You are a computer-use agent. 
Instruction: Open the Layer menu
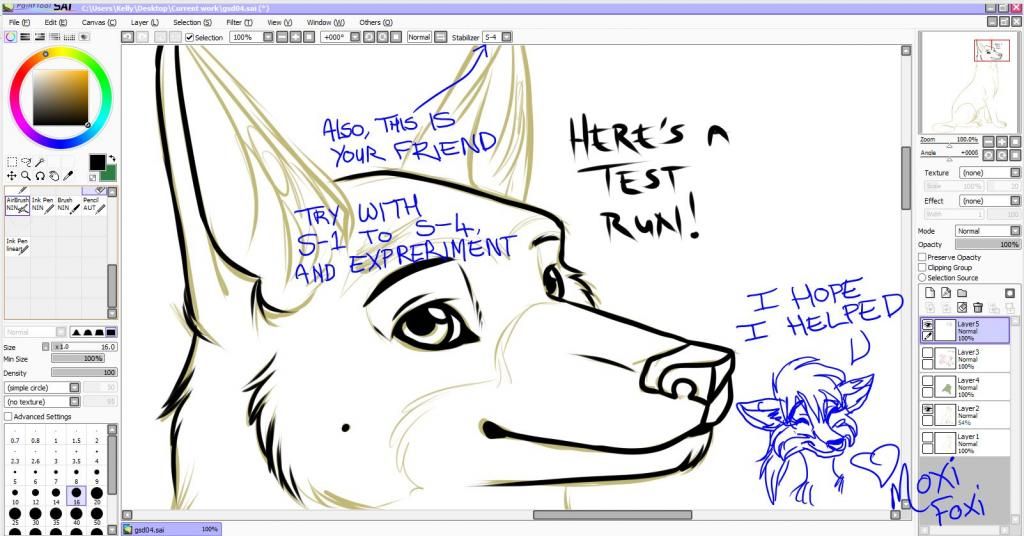pyautogui.click(x=145, y=21)
